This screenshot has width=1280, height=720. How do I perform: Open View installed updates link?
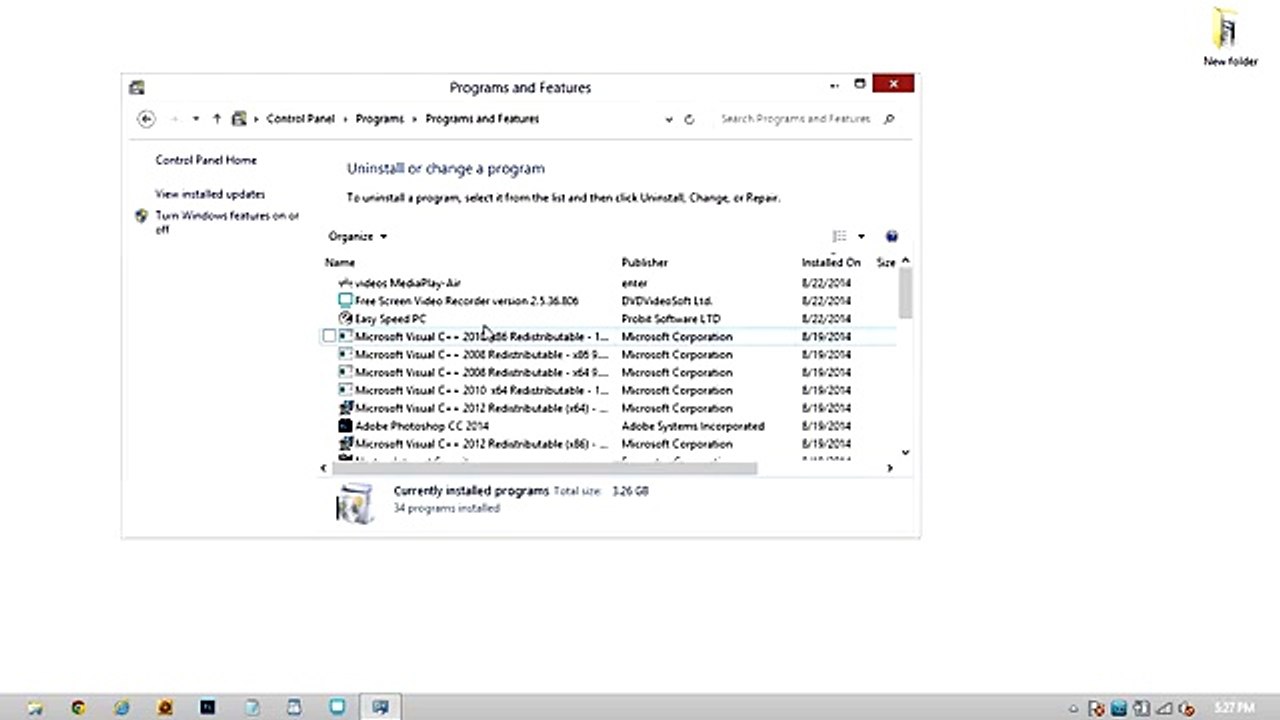pyautogui.click(x=210, y=194)
